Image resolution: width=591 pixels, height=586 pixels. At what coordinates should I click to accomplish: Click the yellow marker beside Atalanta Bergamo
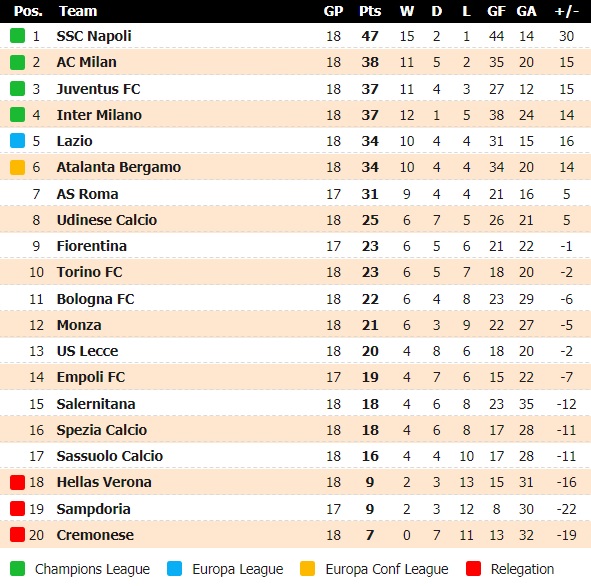[x=17, y=167]
